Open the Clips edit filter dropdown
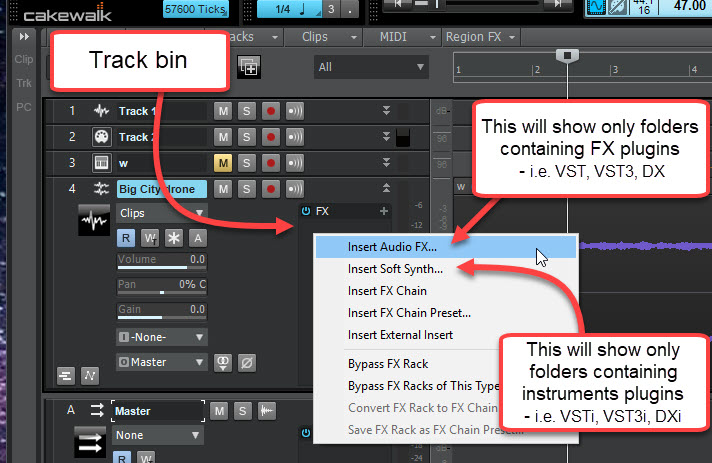The image size is (712, 463). (162, 213)
